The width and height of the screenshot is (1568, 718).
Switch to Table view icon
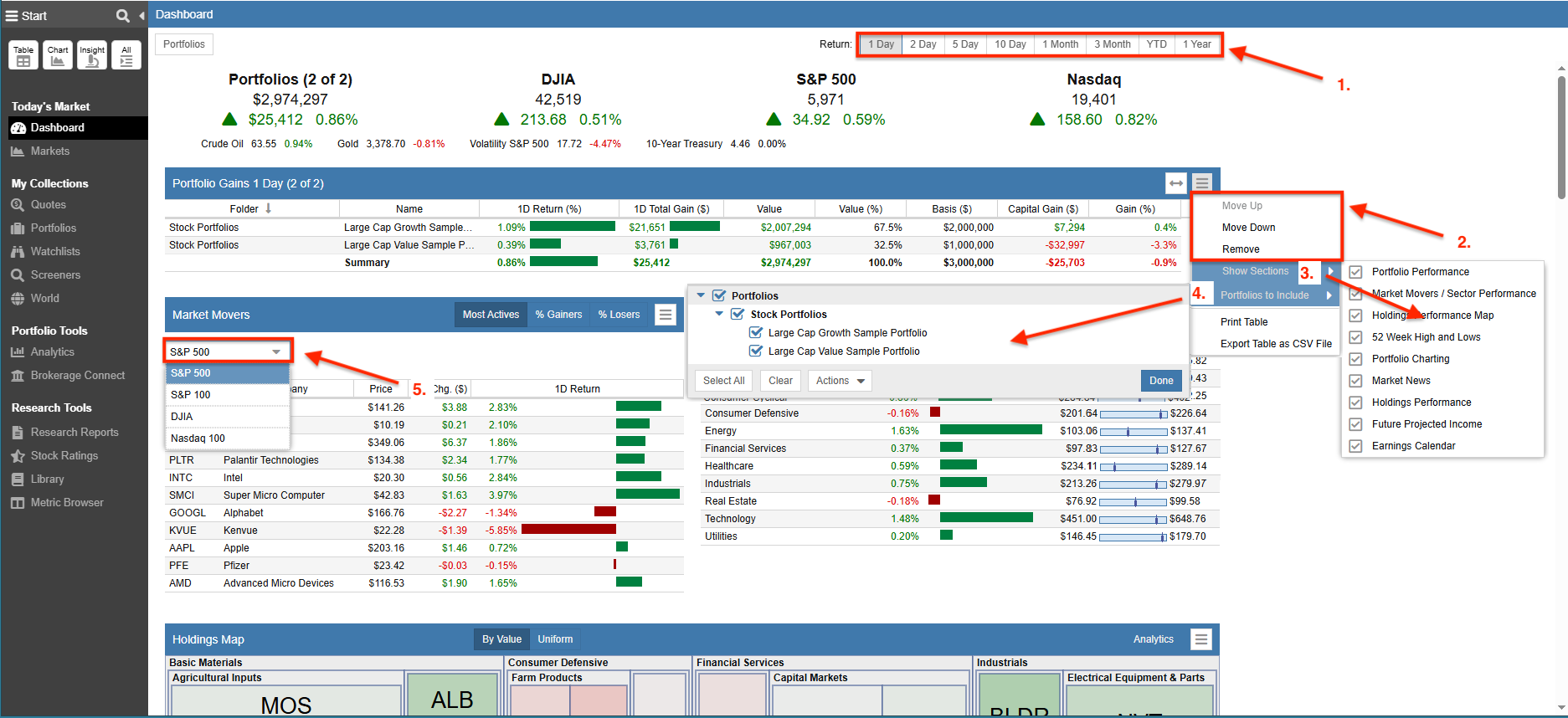tap(23, 55)
